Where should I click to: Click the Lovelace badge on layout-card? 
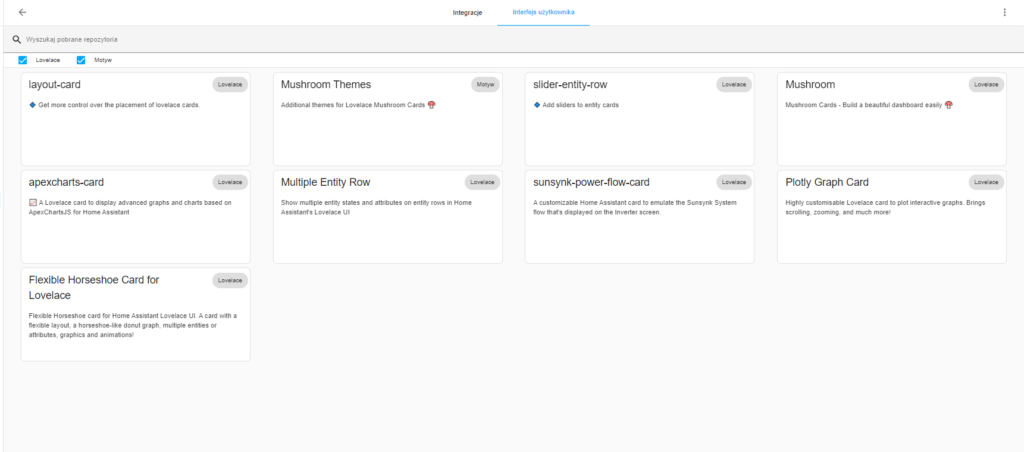point(229,85)
